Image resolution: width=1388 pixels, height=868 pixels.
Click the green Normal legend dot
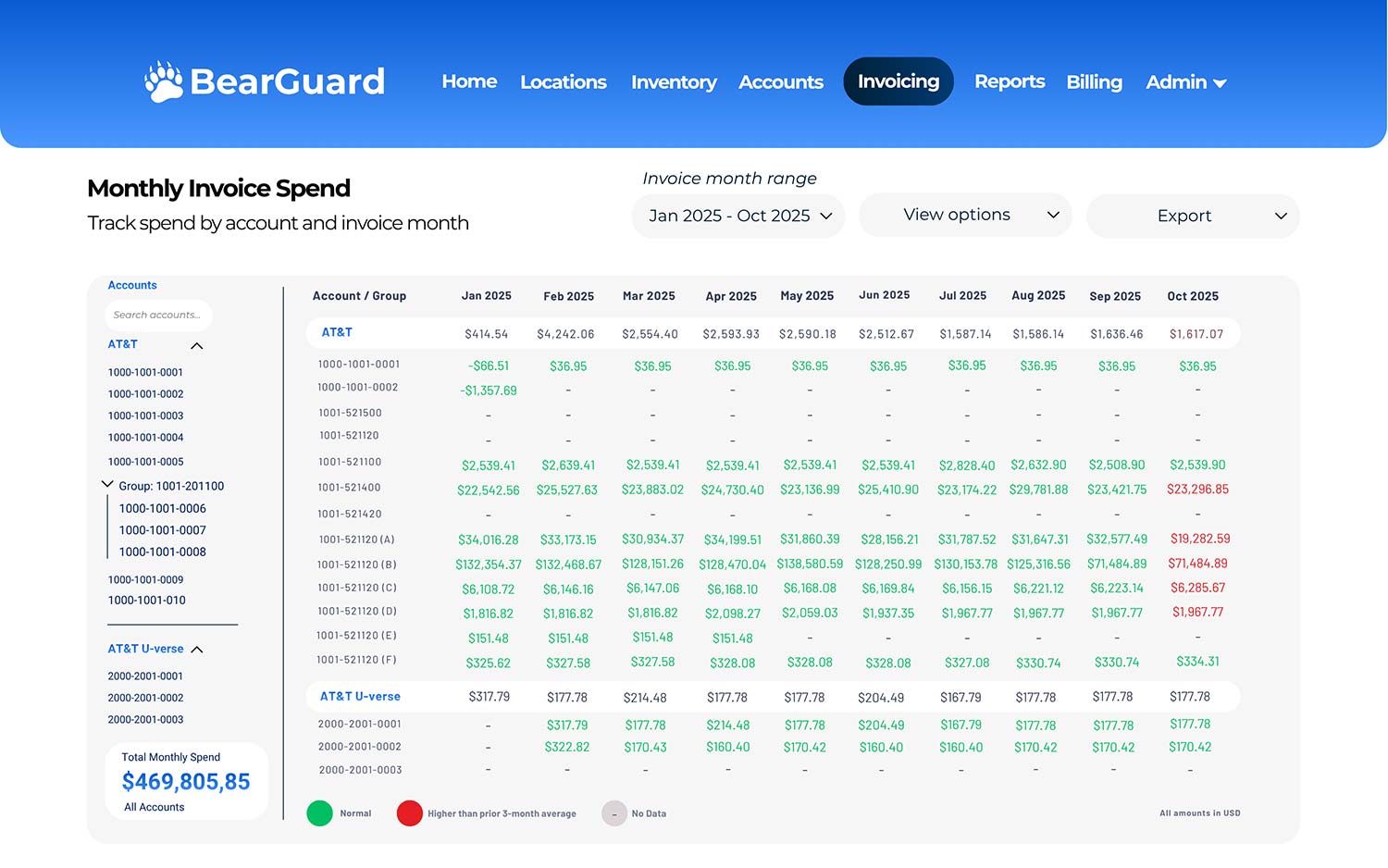[x=319, y=813]
